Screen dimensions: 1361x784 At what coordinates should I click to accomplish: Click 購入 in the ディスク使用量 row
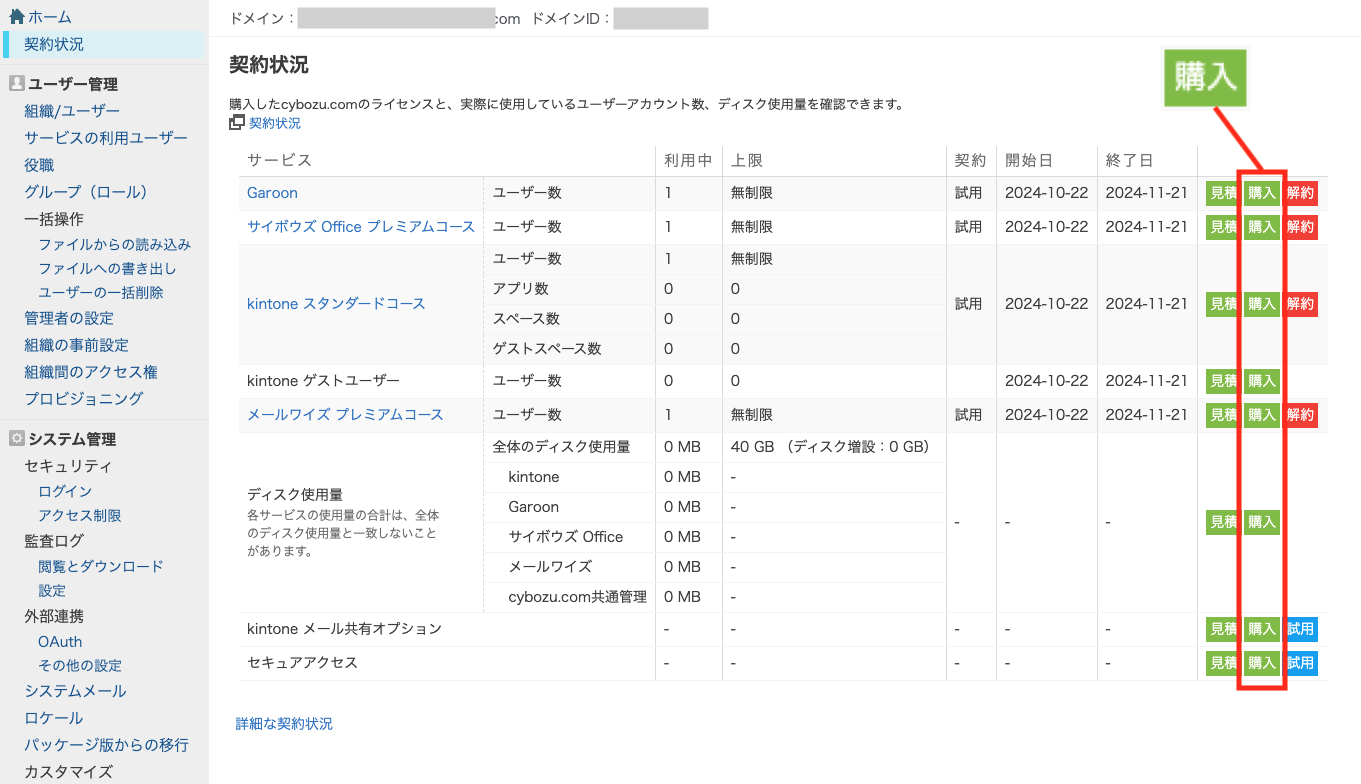click(1262, 522)
